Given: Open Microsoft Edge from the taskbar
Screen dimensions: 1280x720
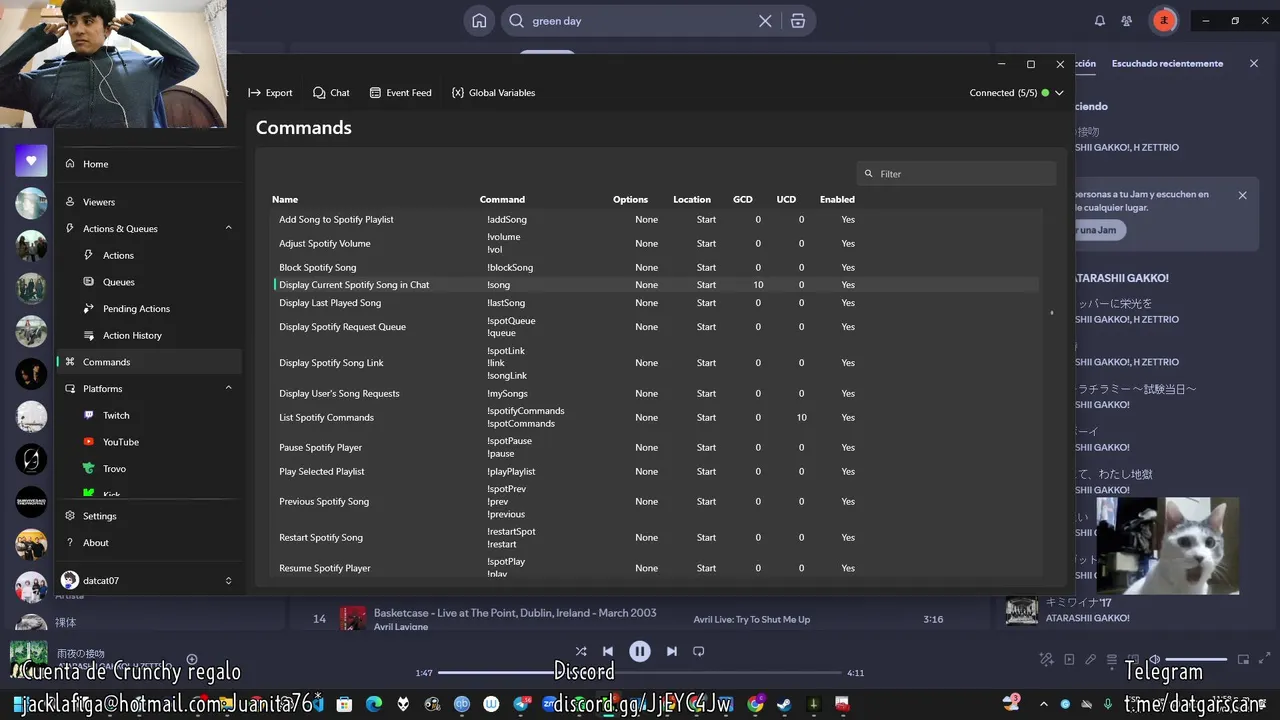Looking at the screenshot, I should tap(374, 704).
